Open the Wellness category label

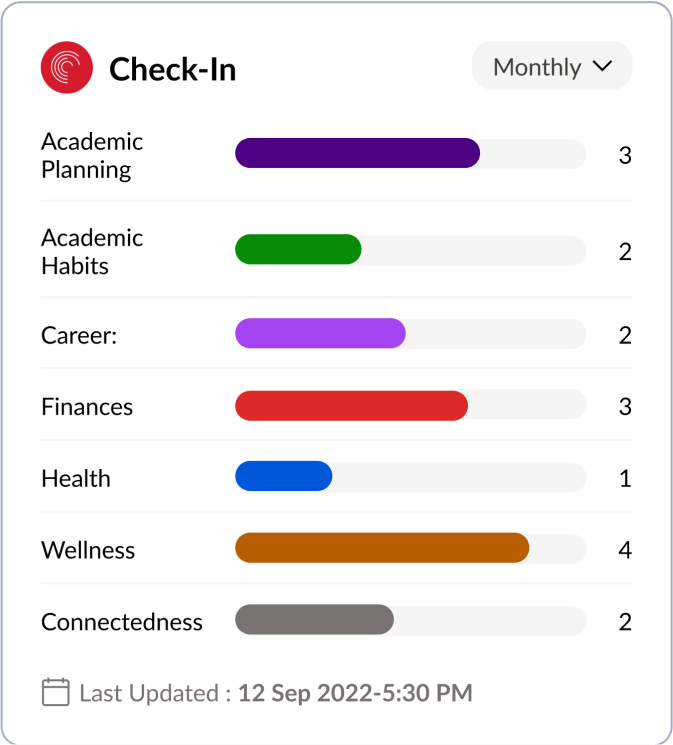(x=88, y=550)
